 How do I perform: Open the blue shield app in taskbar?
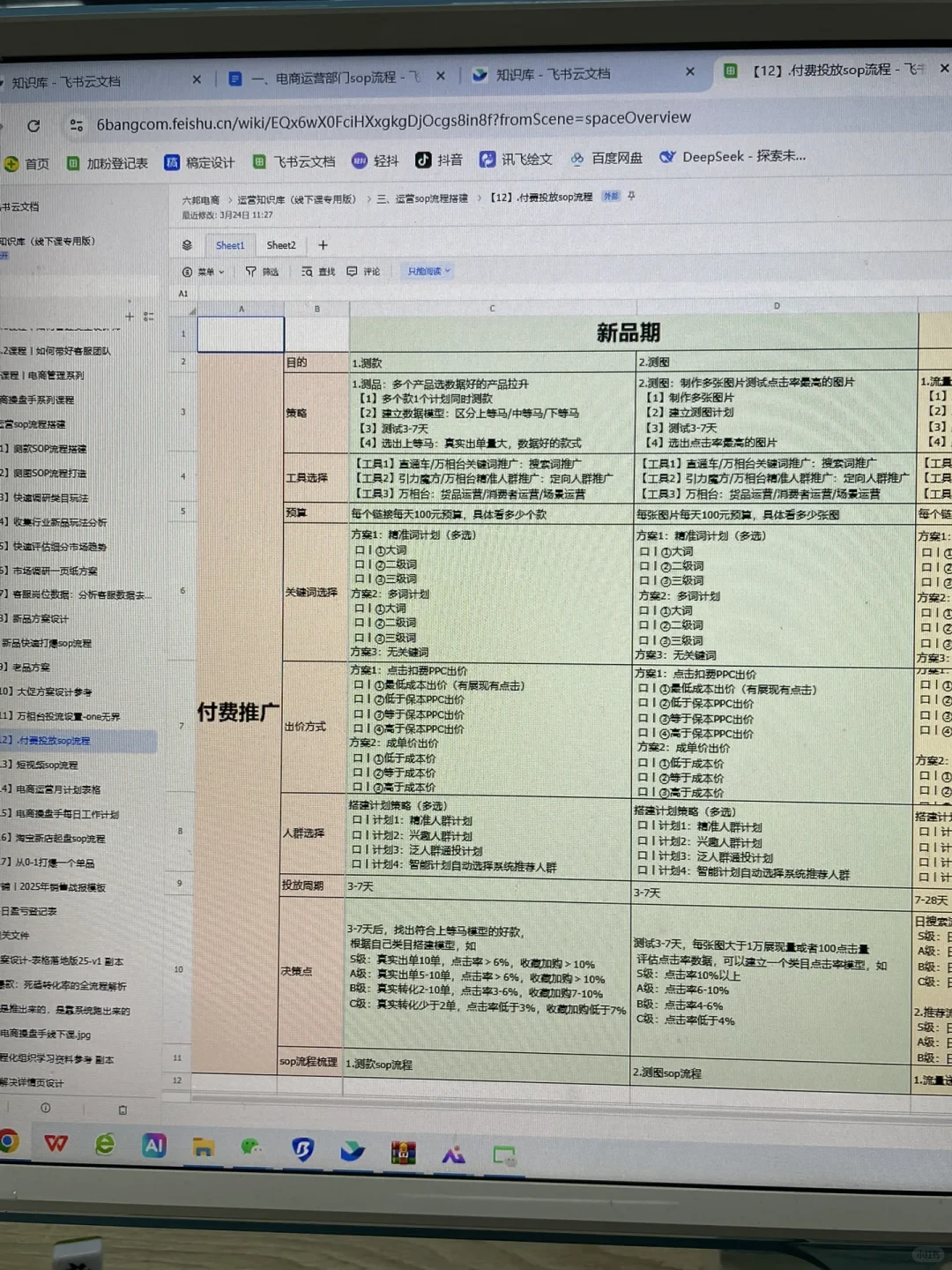[x=302, y=1148]
